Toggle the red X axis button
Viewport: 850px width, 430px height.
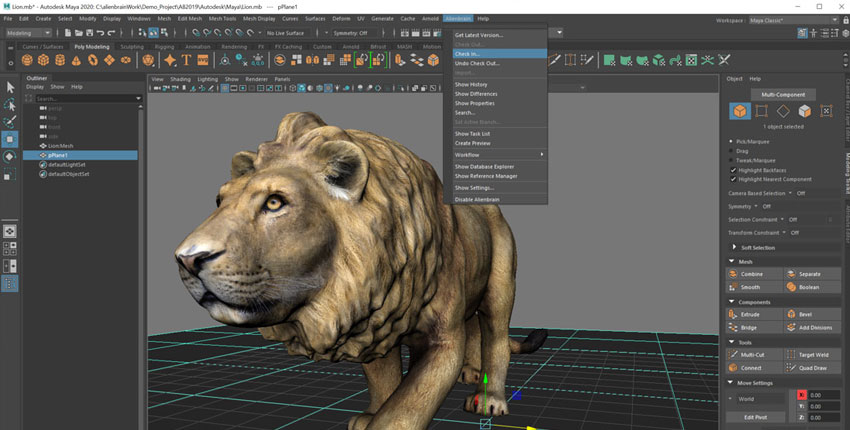tap(802, 395)
